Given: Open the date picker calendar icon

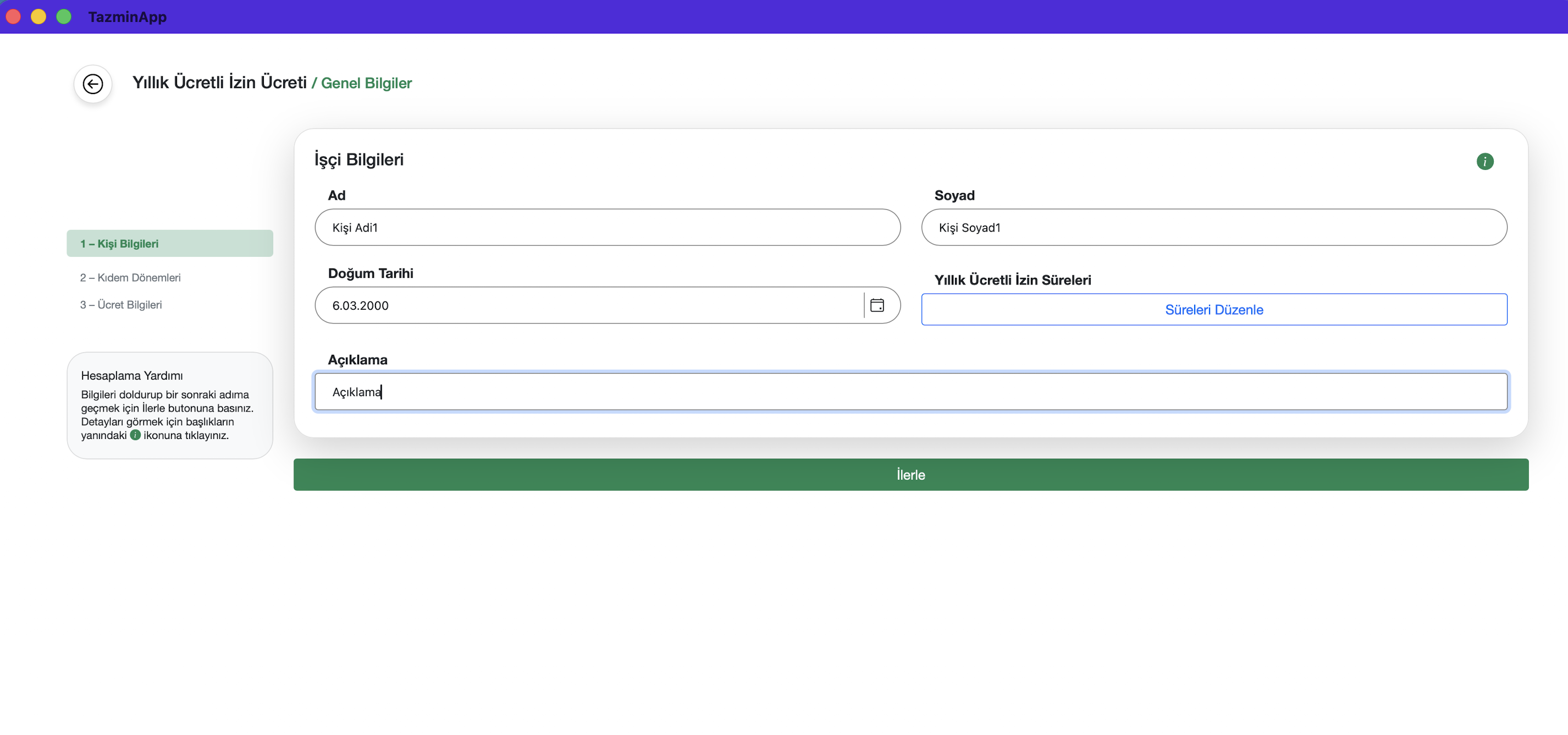Looking at the screenshot, I should (x=876, y=305).
